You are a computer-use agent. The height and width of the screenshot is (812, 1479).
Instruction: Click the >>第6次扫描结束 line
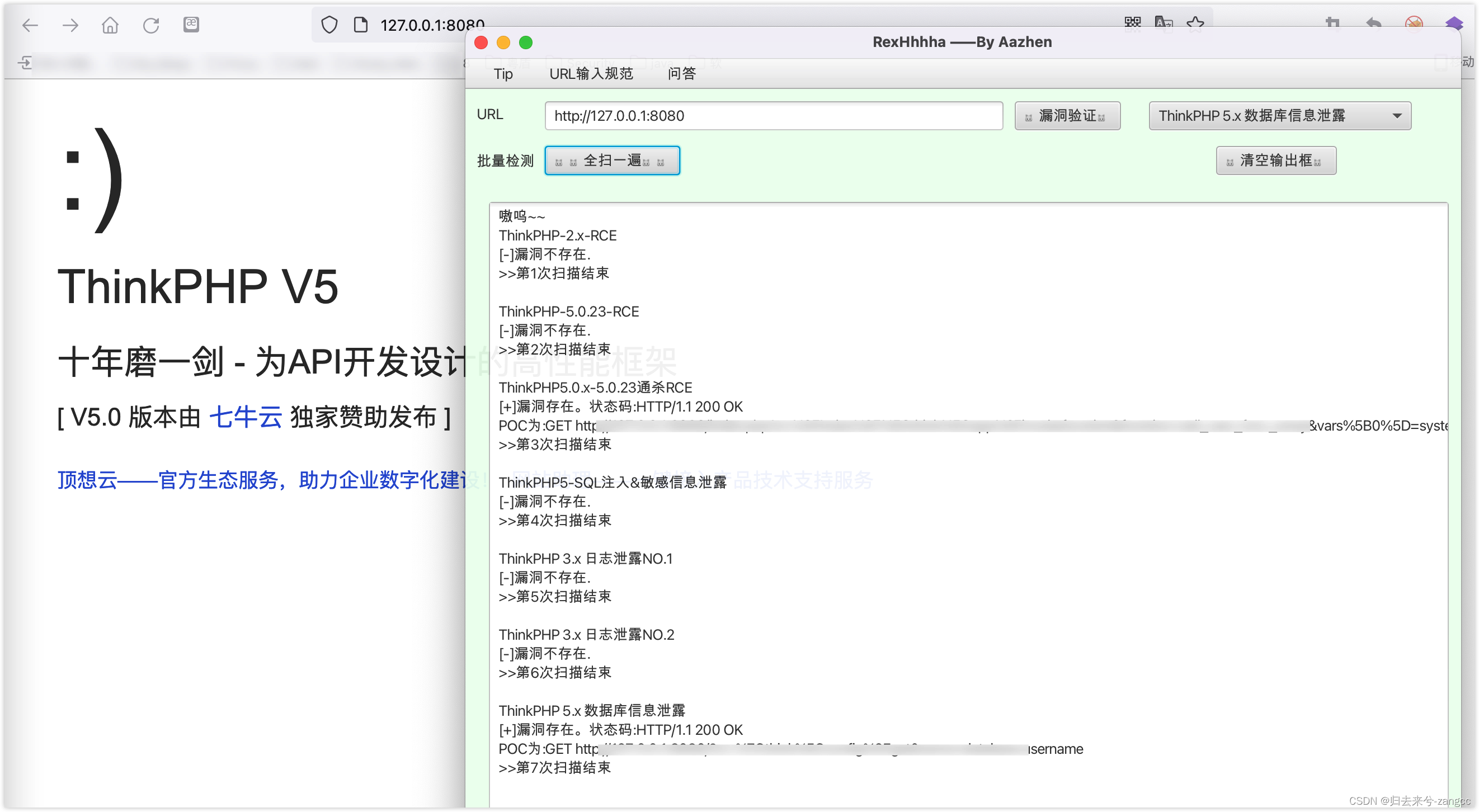pos(555,673)
